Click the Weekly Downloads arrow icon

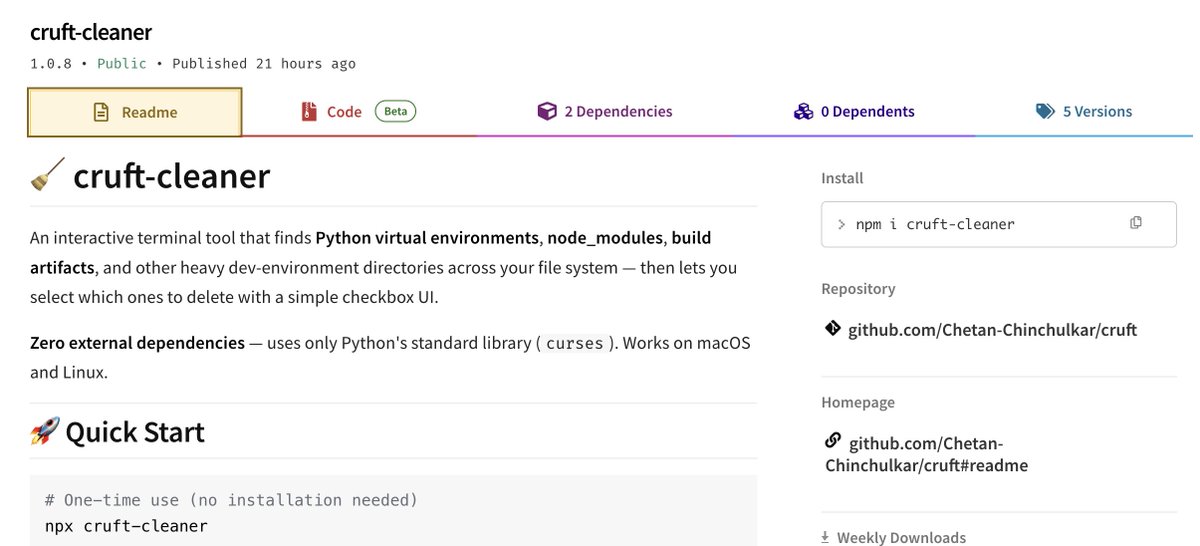(826, 538)
